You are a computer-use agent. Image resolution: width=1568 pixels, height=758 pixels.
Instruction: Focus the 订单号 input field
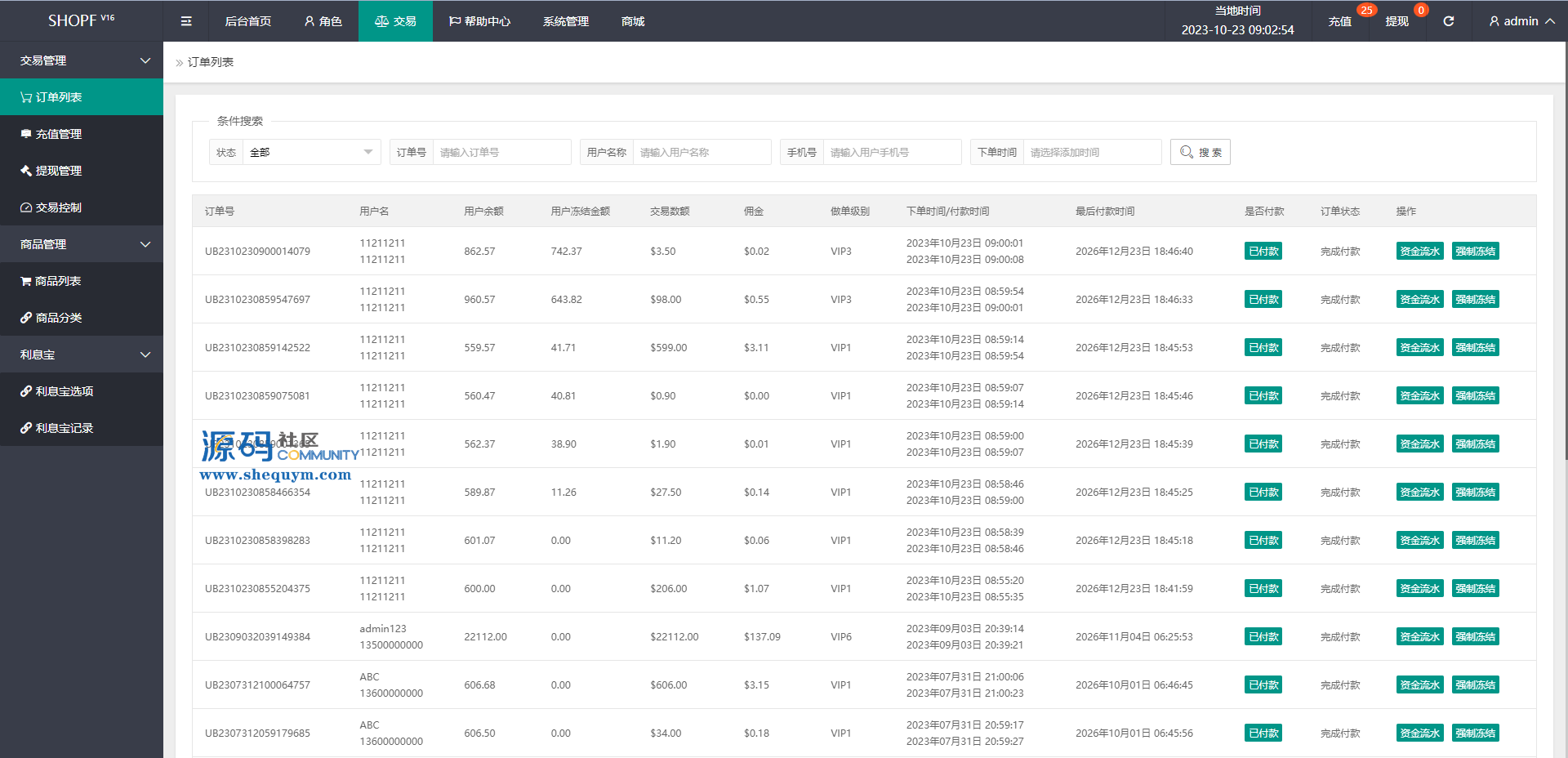(501, 152)
